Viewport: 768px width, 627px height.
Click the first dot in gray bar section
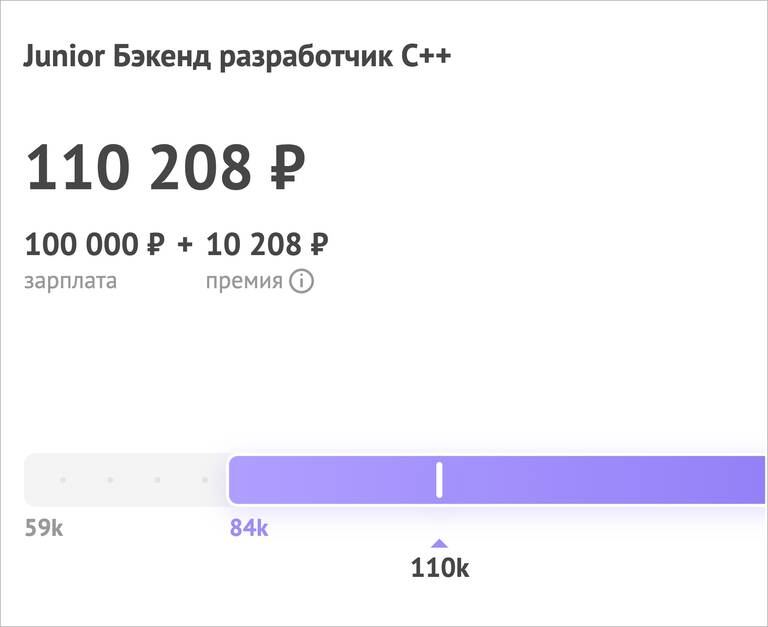63,480
